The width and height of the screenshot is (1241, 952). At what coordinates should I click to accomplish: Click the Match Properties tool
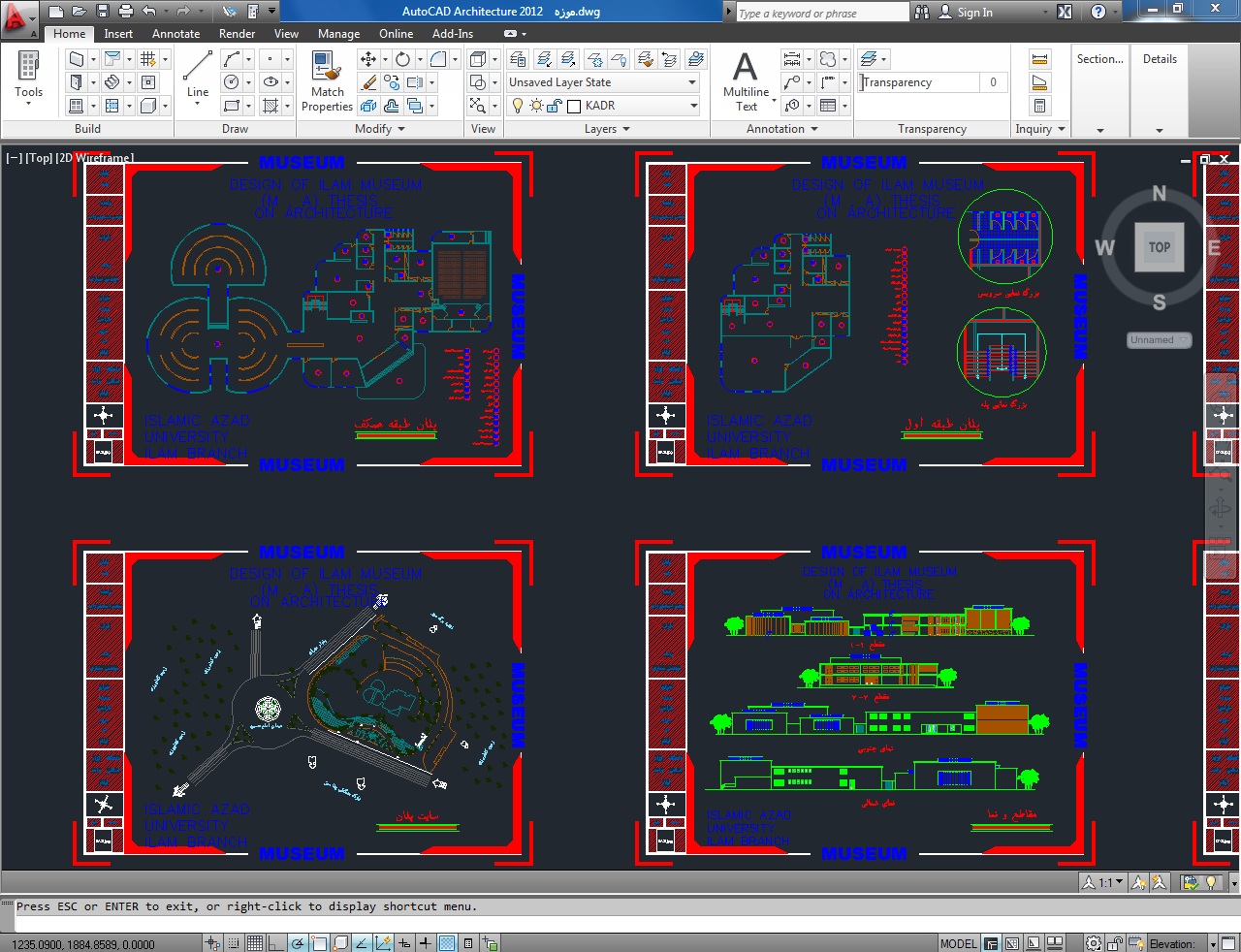coord(327,82)
